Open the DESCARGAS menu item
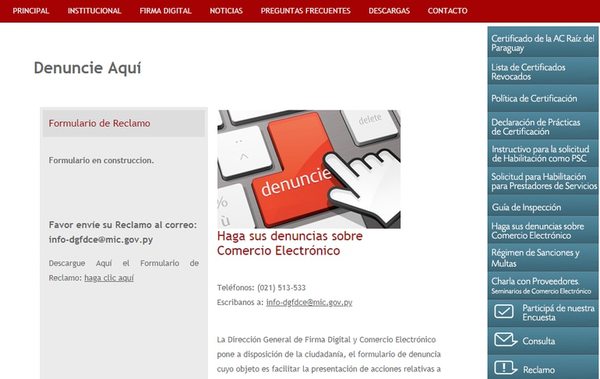Screen dimensions: 600x379 point(389,11)
